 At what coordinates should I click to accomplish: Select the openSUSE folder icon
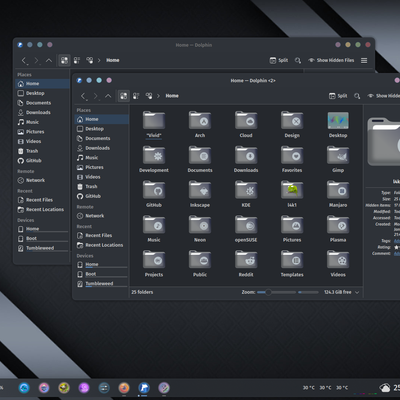pyautogui.click(x=246, y=225)
